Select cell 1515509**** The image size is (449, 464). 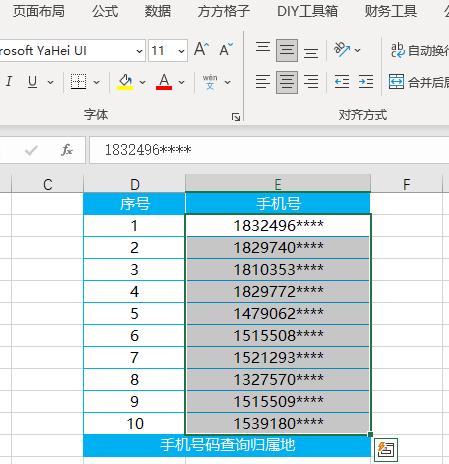(x=278, y=402)
